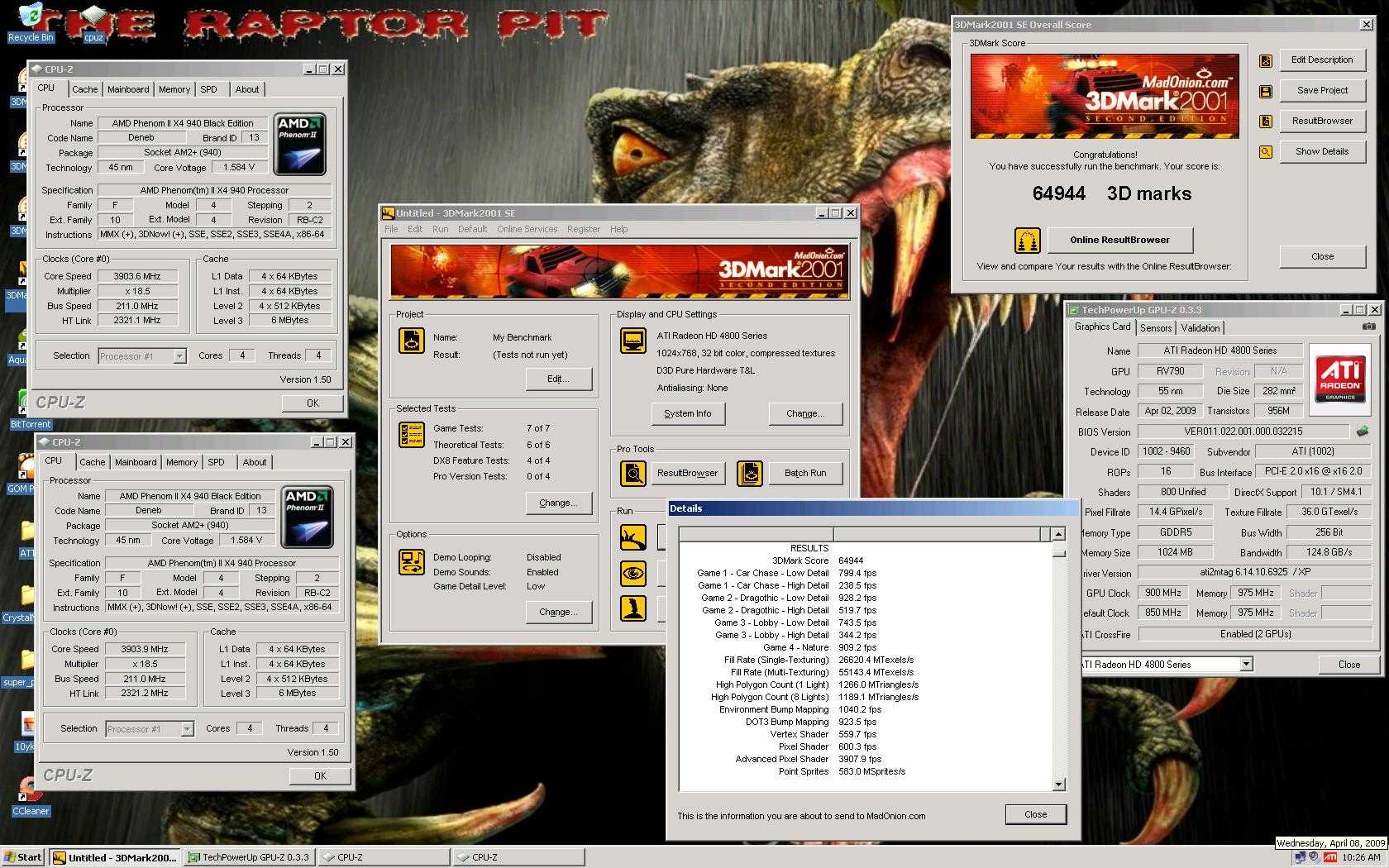
Task: Expand the GPU-Z graphics card selector dropdown
Action: pos(1246,664)
